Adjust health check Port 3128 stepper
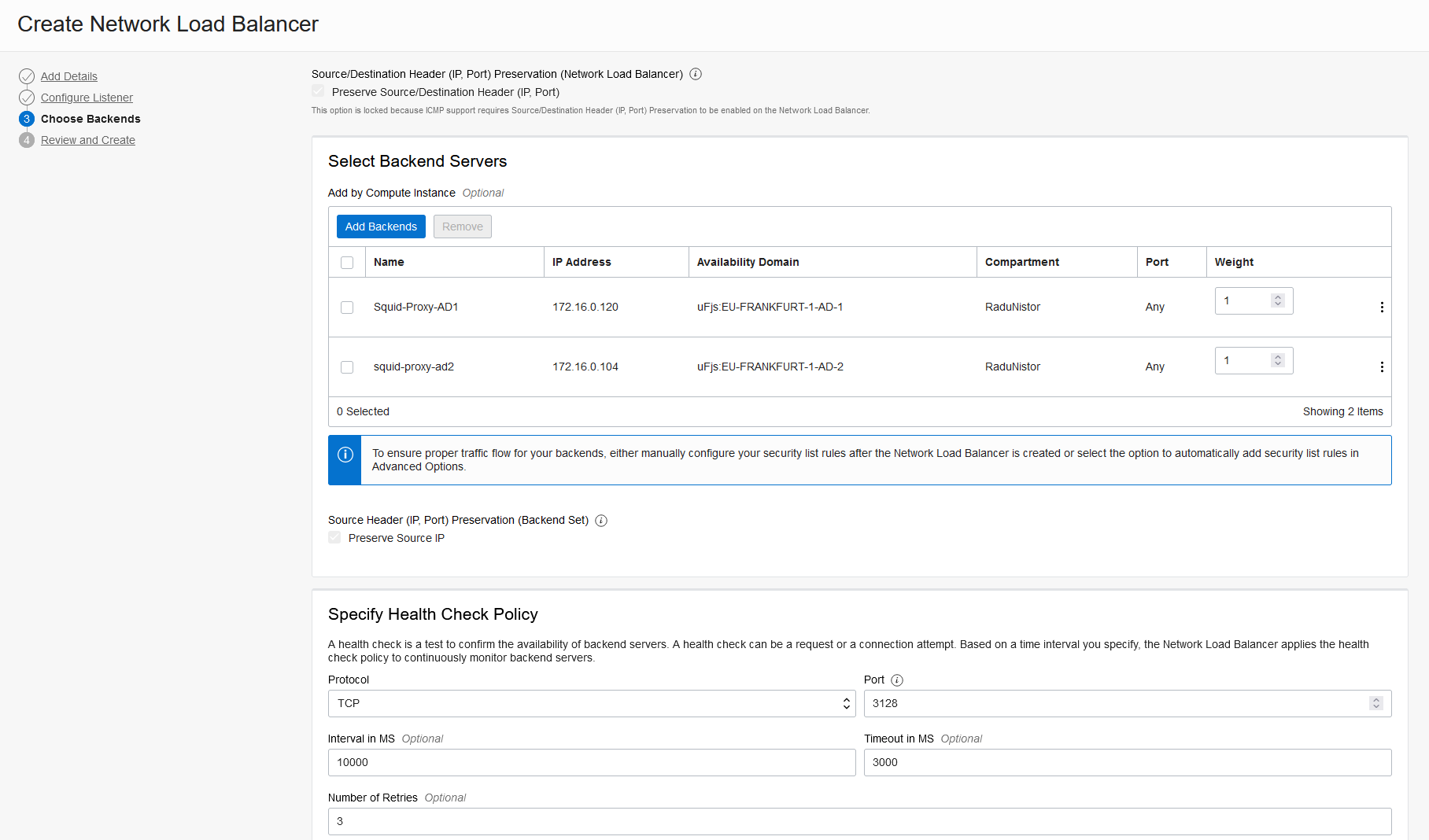The image size is (1429, 840). pyautogui.click(x=1375, y=704)
